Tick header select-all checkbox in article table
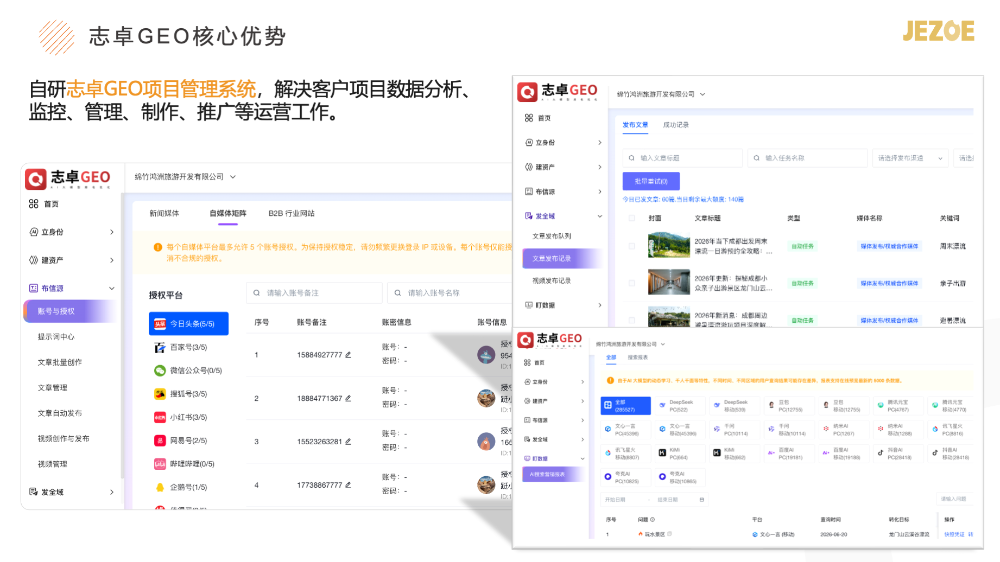The image size is (1000, 562). point(632,218)
